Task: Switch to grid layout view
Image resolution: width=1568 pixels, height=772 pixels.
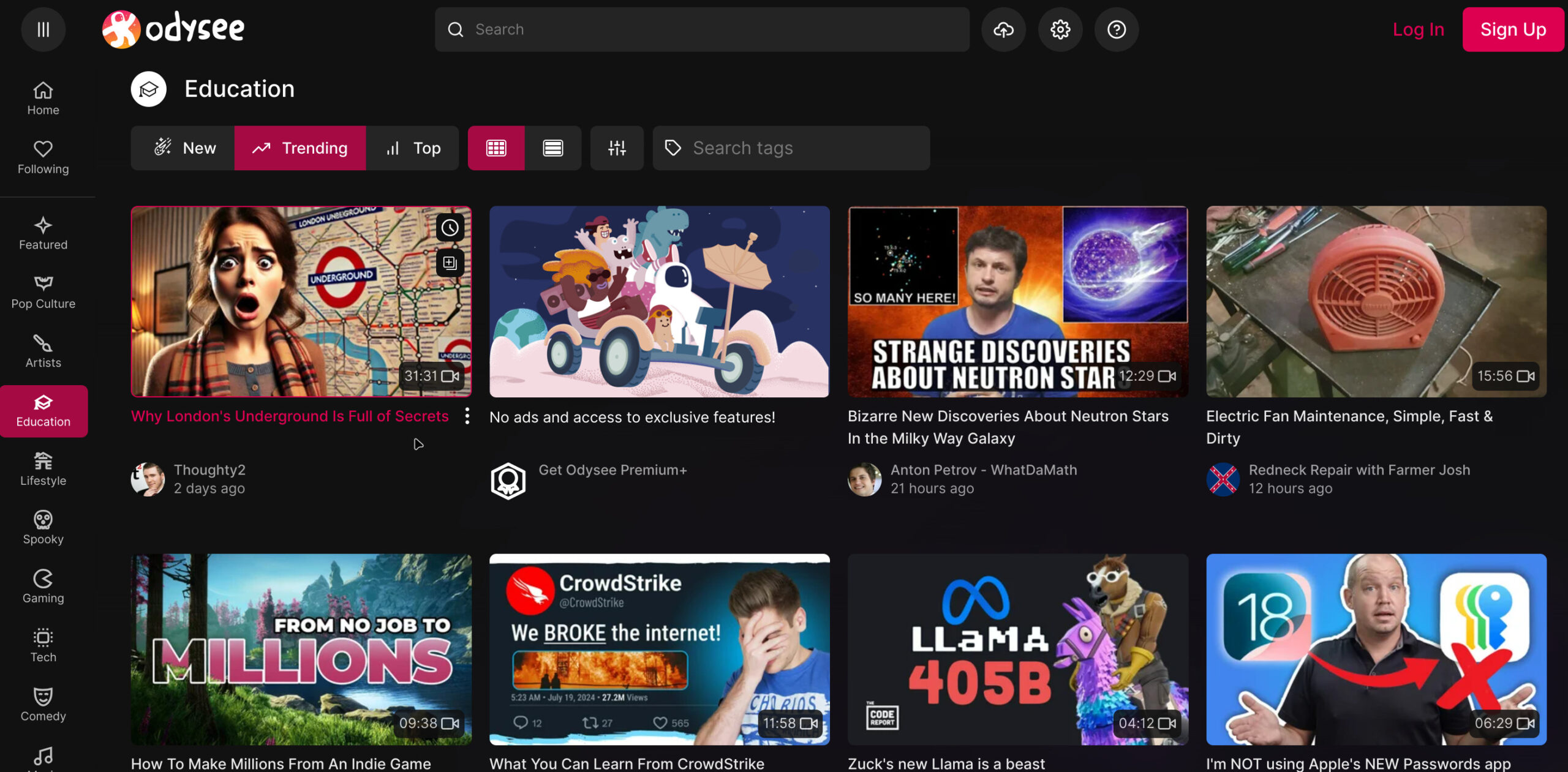Action: (x=496, y=148)
